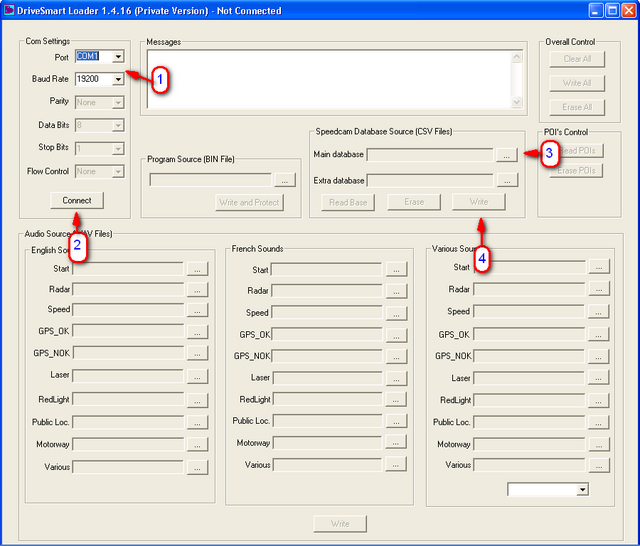Click the English Sounds Start path field
Screen dimensions: 640x546
[128, 269]
